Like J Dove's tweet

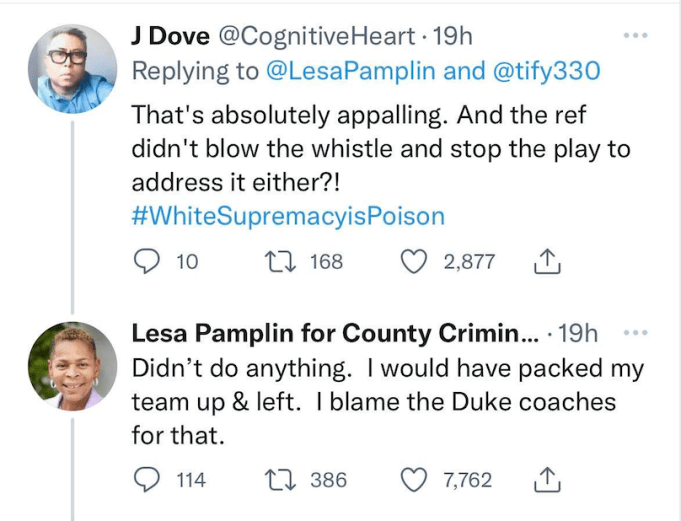[x=413, y=262]
